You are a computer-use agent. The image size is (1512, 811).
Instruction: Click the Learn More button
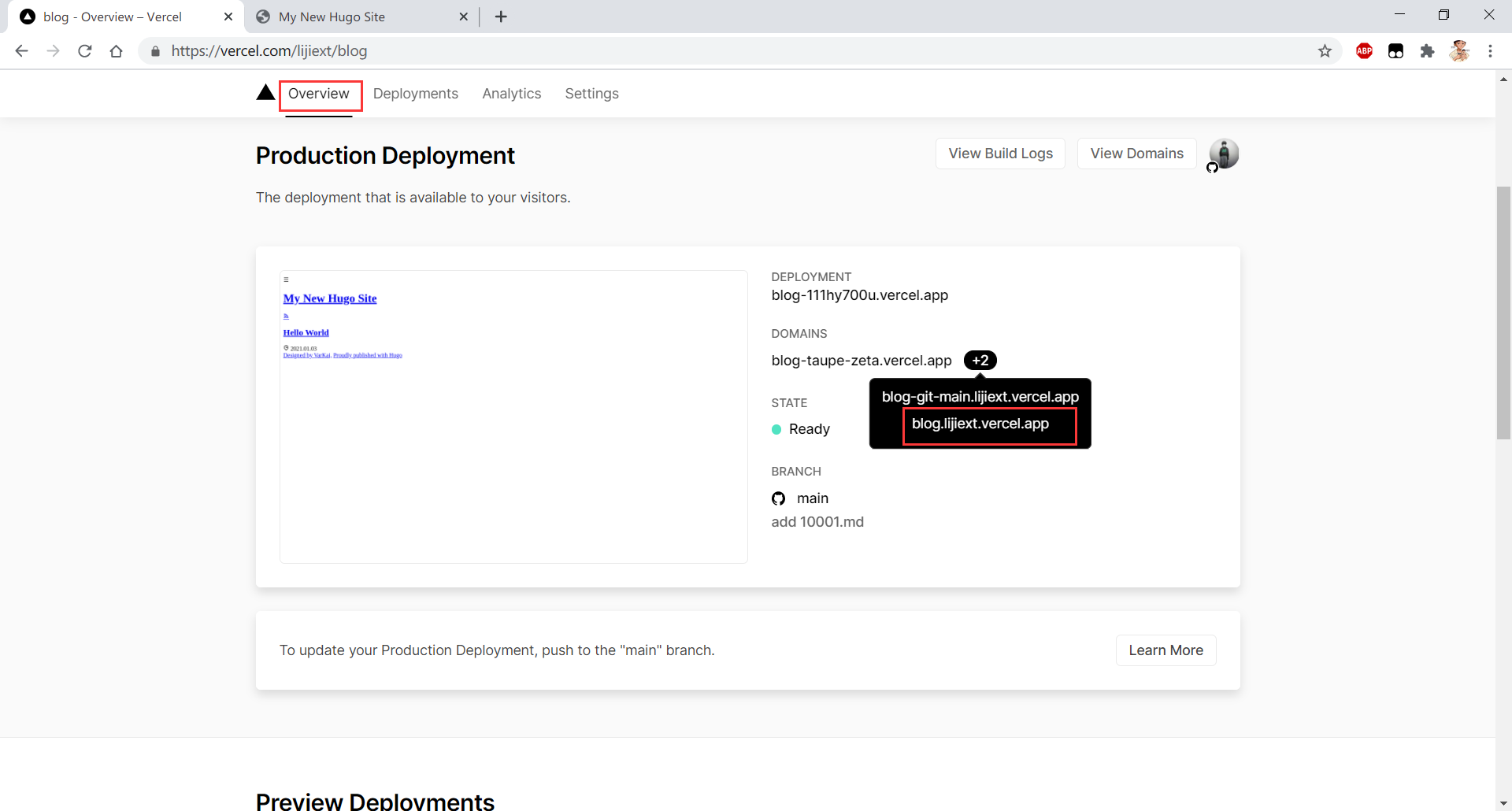(1165, 650)
